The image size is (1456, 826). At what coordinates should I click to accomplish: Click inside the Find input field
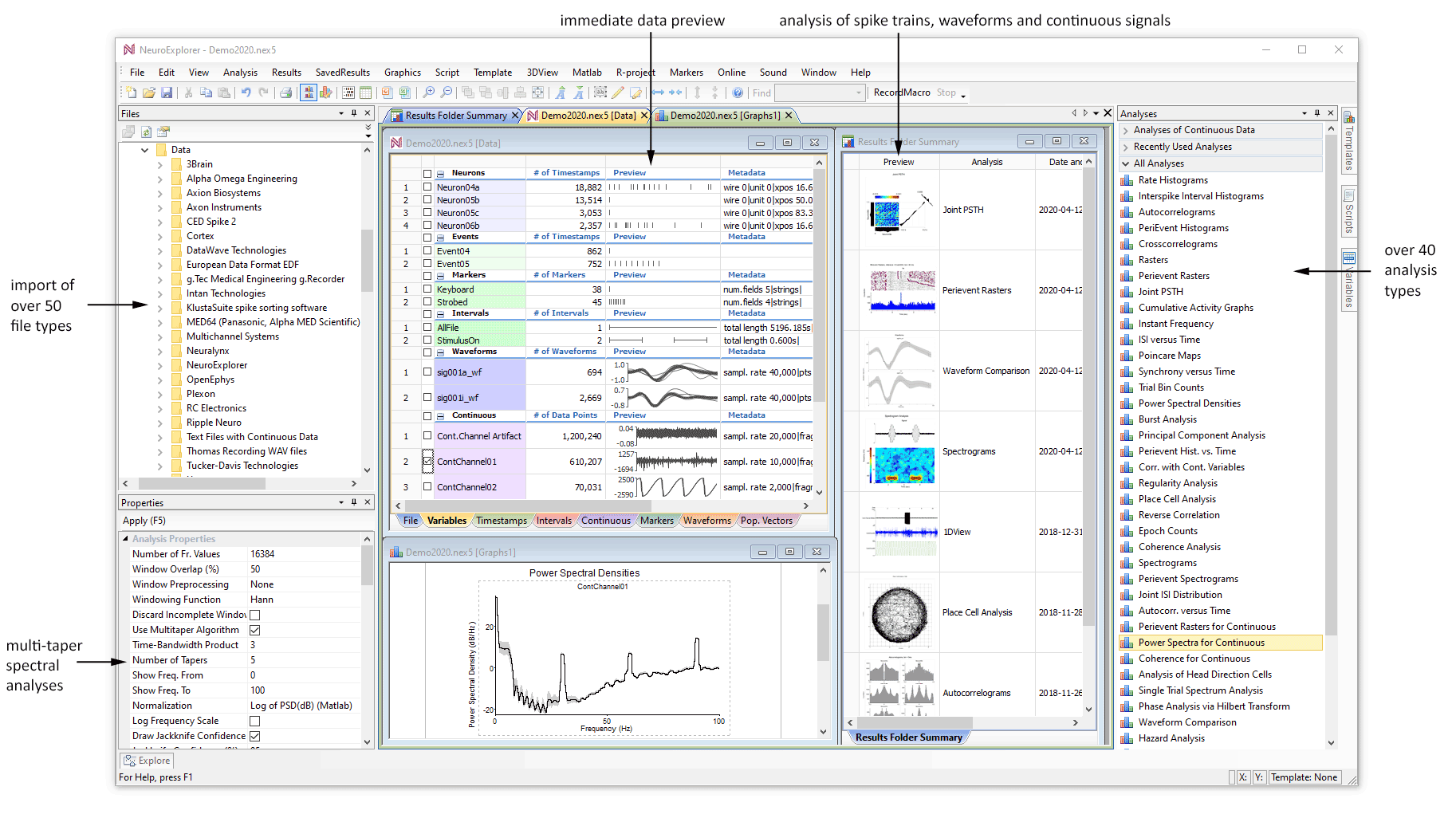click(820, 92)
